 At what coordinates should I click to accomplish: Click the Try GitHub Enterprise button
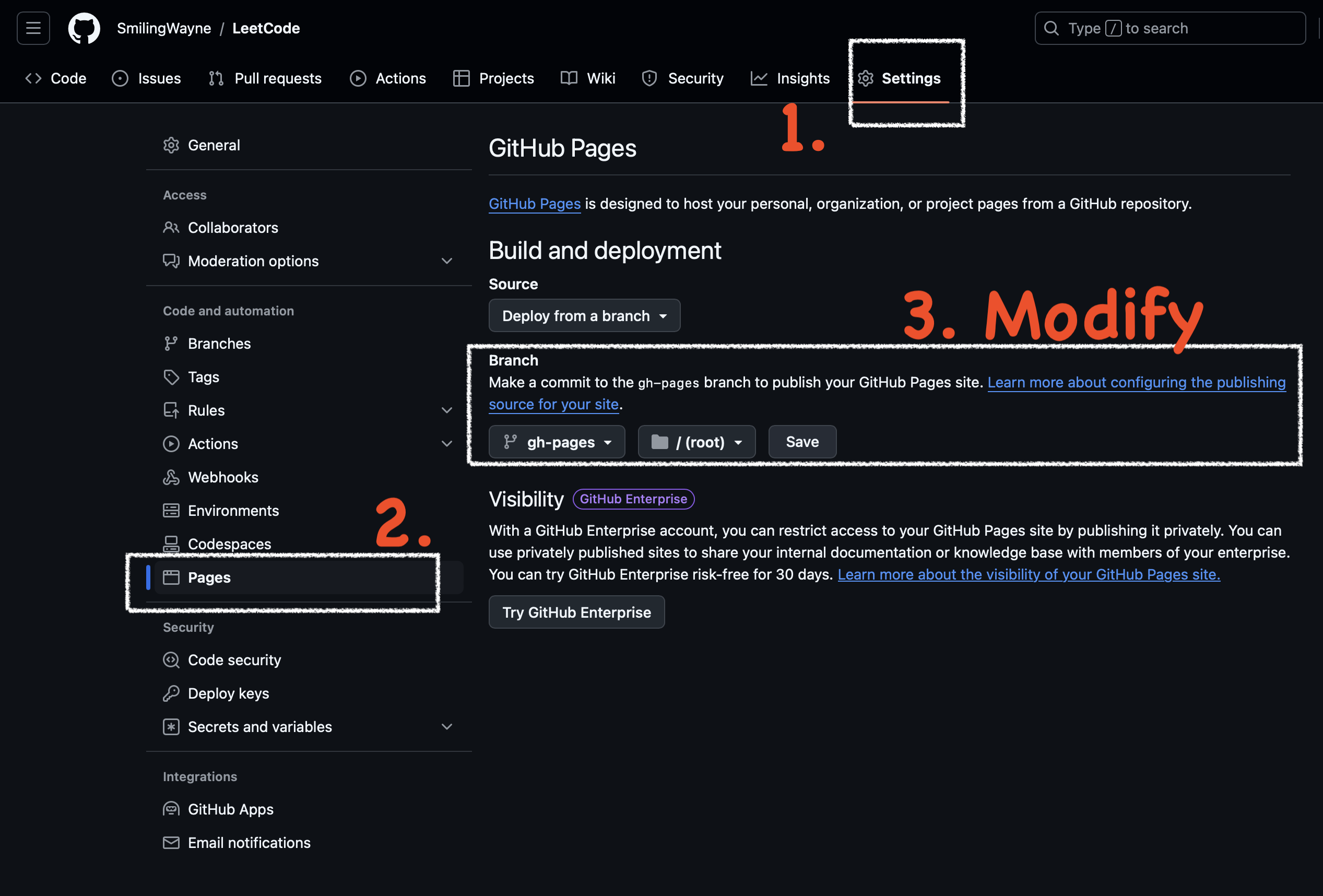[577, 612]
